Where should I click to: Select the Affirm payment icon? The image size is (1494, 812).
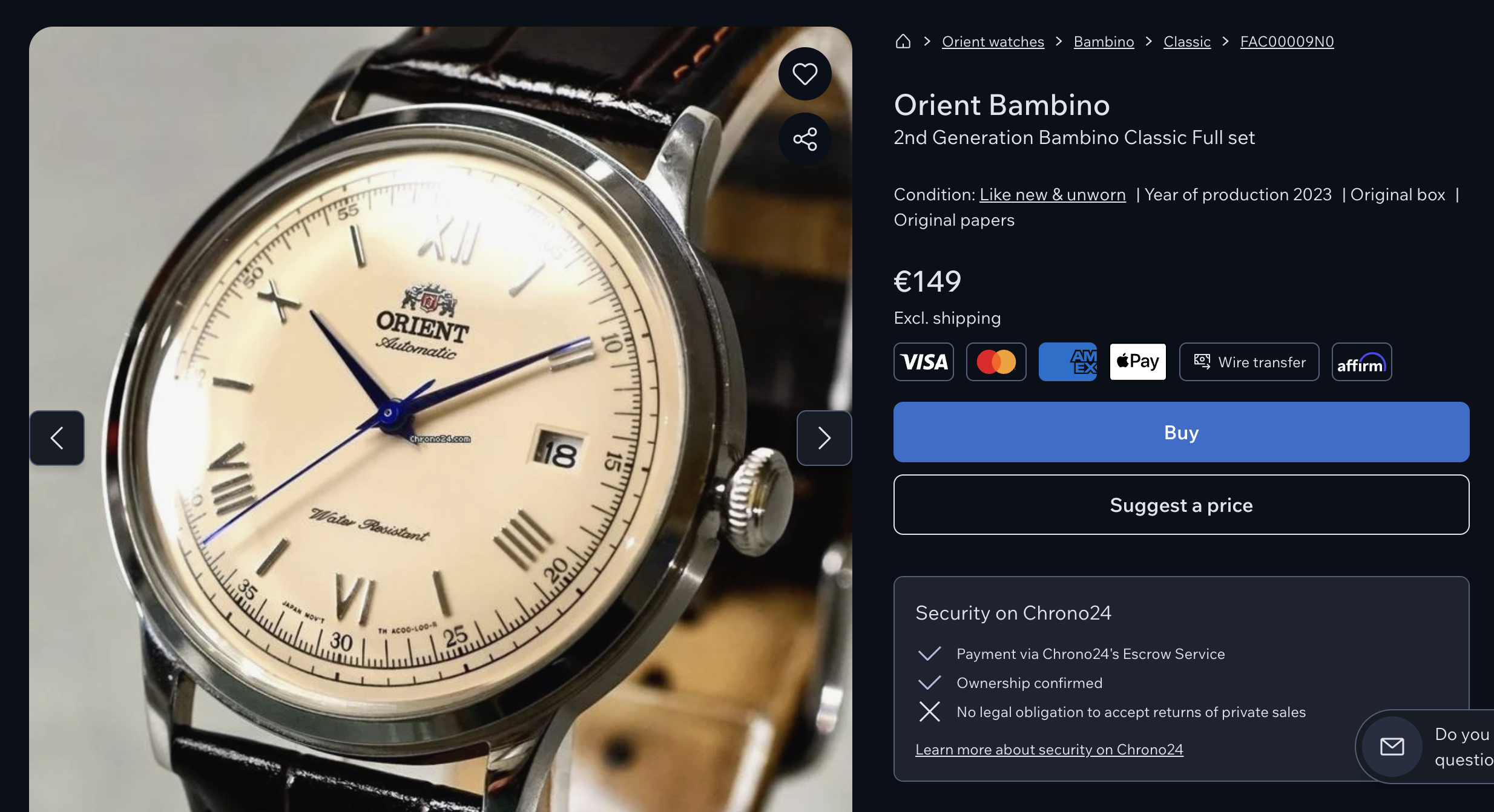click(x=1361, y=362)
